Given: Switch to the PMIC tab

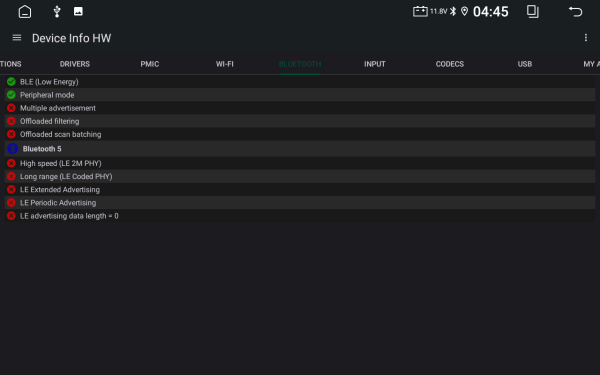Looking at the screenshot, I should [150, 64].
